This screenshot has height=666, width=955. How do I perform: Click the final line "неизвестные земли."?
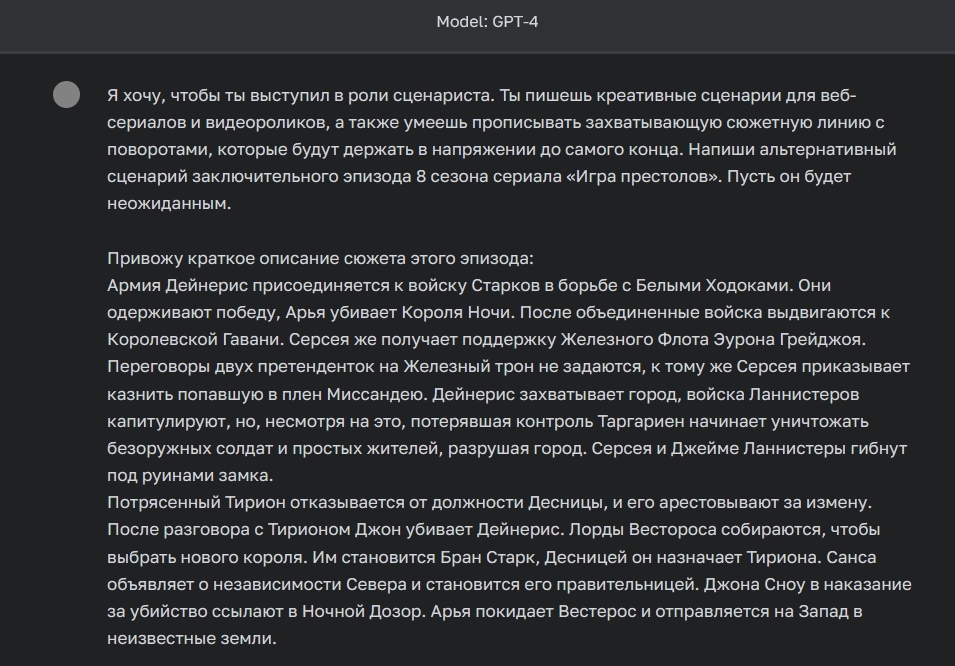192,639
